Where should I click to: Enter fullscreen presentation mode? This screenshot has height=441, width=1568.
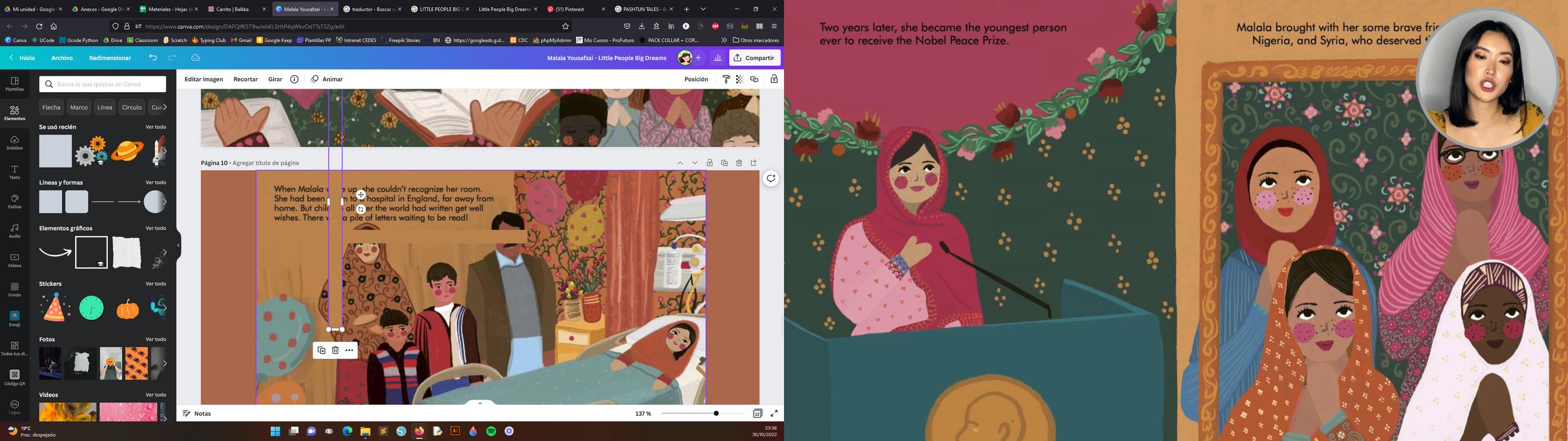point(774,414)
